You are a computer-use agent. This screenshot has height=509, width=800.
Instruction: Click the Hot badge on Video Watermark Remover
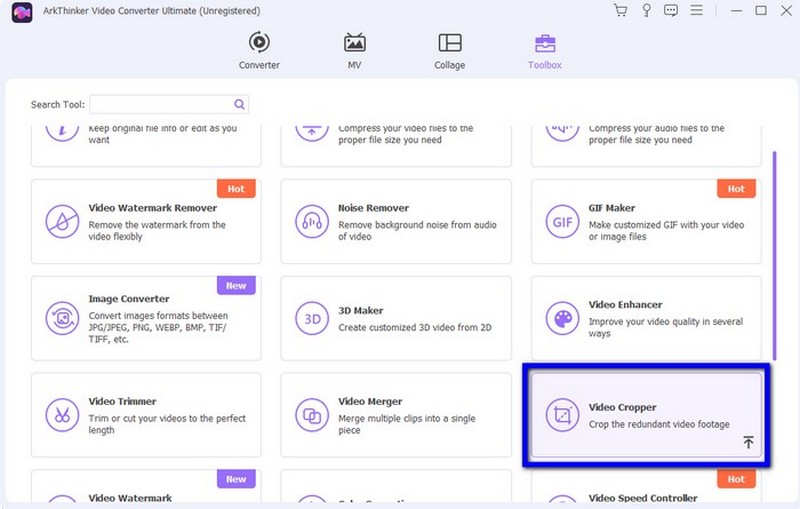pyautogui.click(x=236, y=189)
